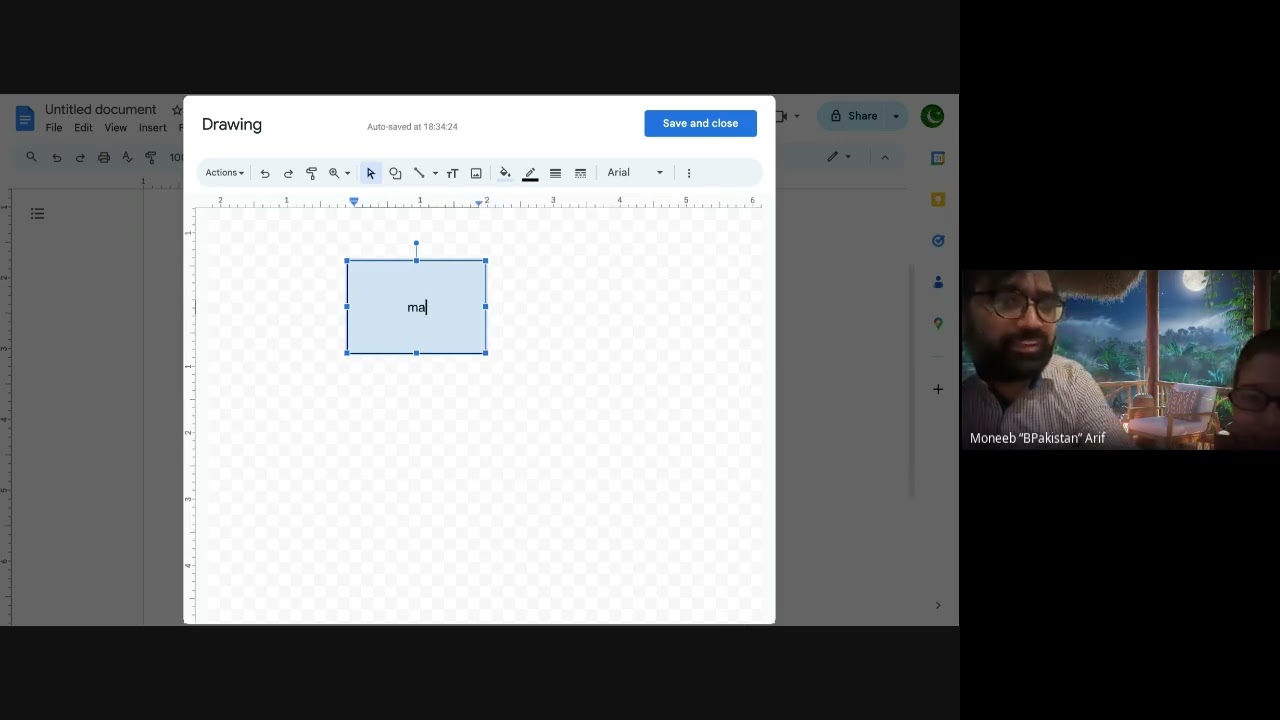This screenshot has width=1280, height=720.
Task: Open the Share options dropdown arrow
Action: pyautogui.click(x=896, y=116)
